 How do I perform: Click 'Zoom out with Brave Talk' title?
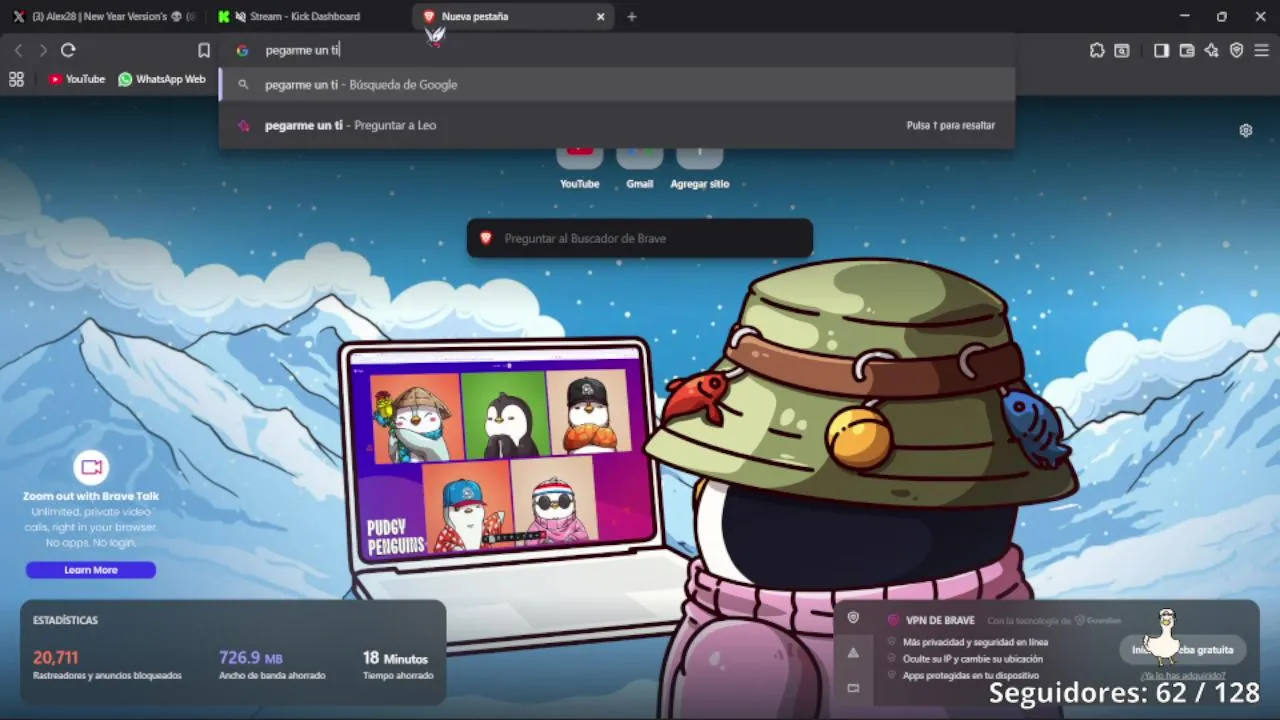tap(91, 496)
